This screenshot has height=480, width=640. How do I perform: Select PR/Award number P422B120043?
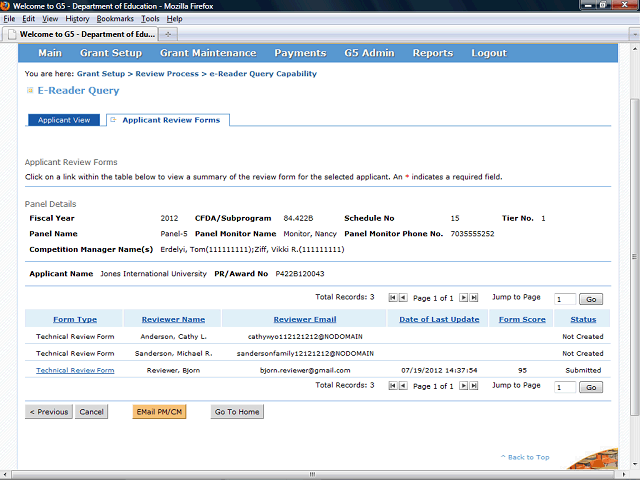click(300, 274)
